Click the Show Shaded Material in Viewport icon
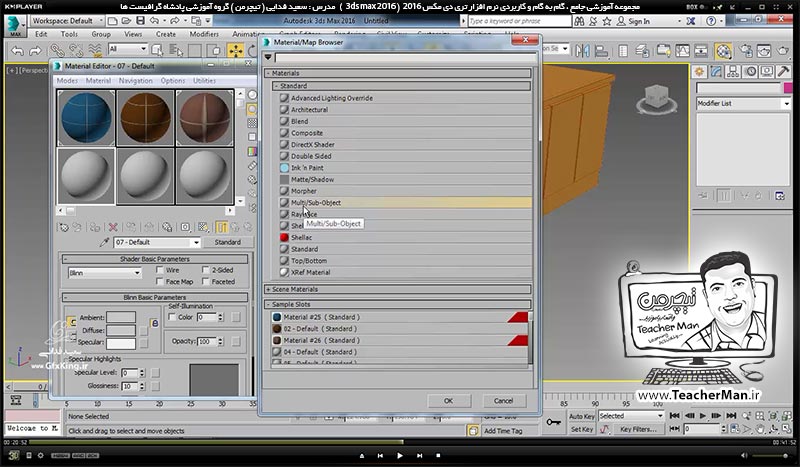800x467 pixels. click(203, 227)
